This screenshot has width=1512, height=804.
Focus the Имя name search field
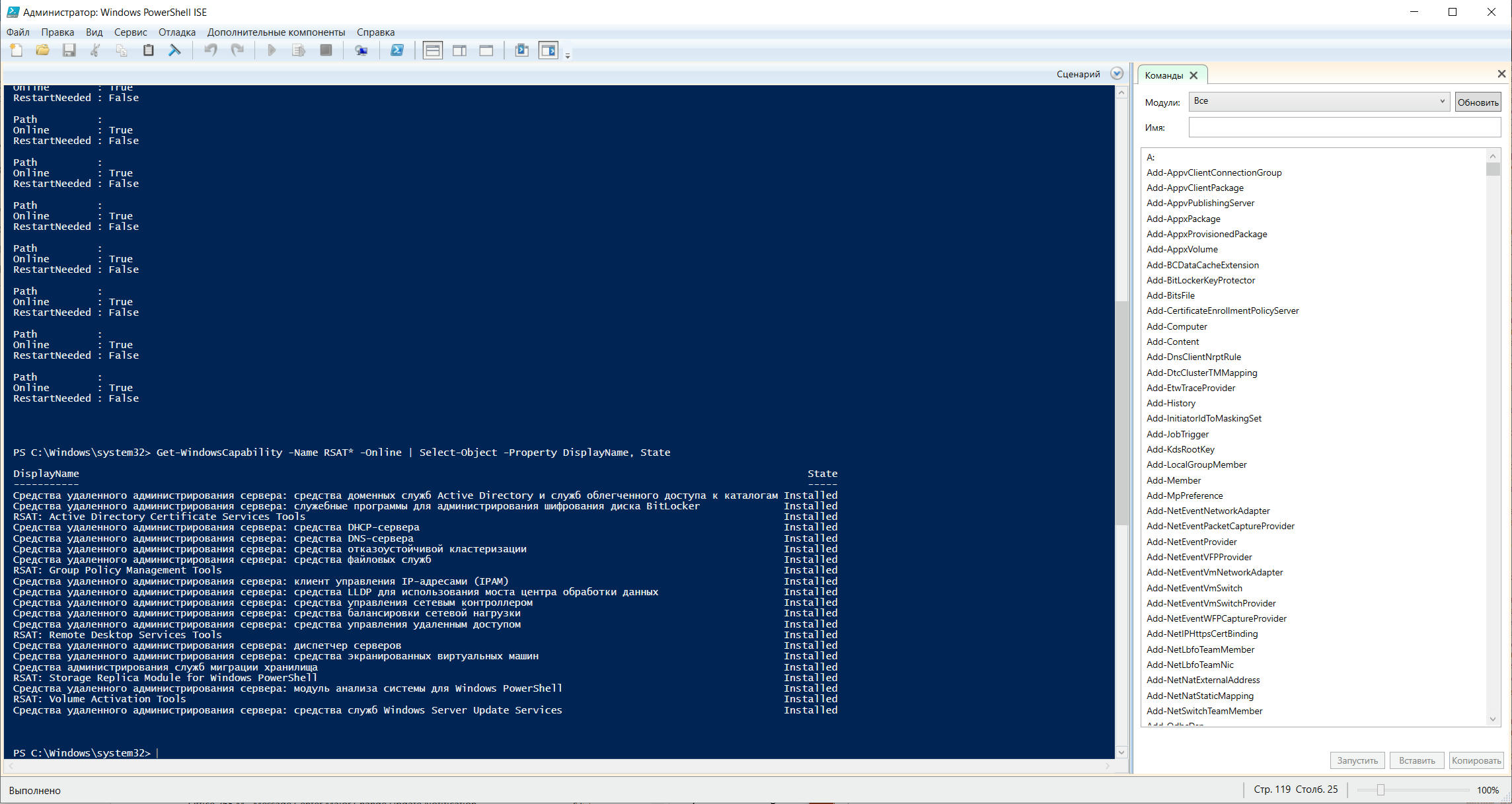click(1345, 128)
